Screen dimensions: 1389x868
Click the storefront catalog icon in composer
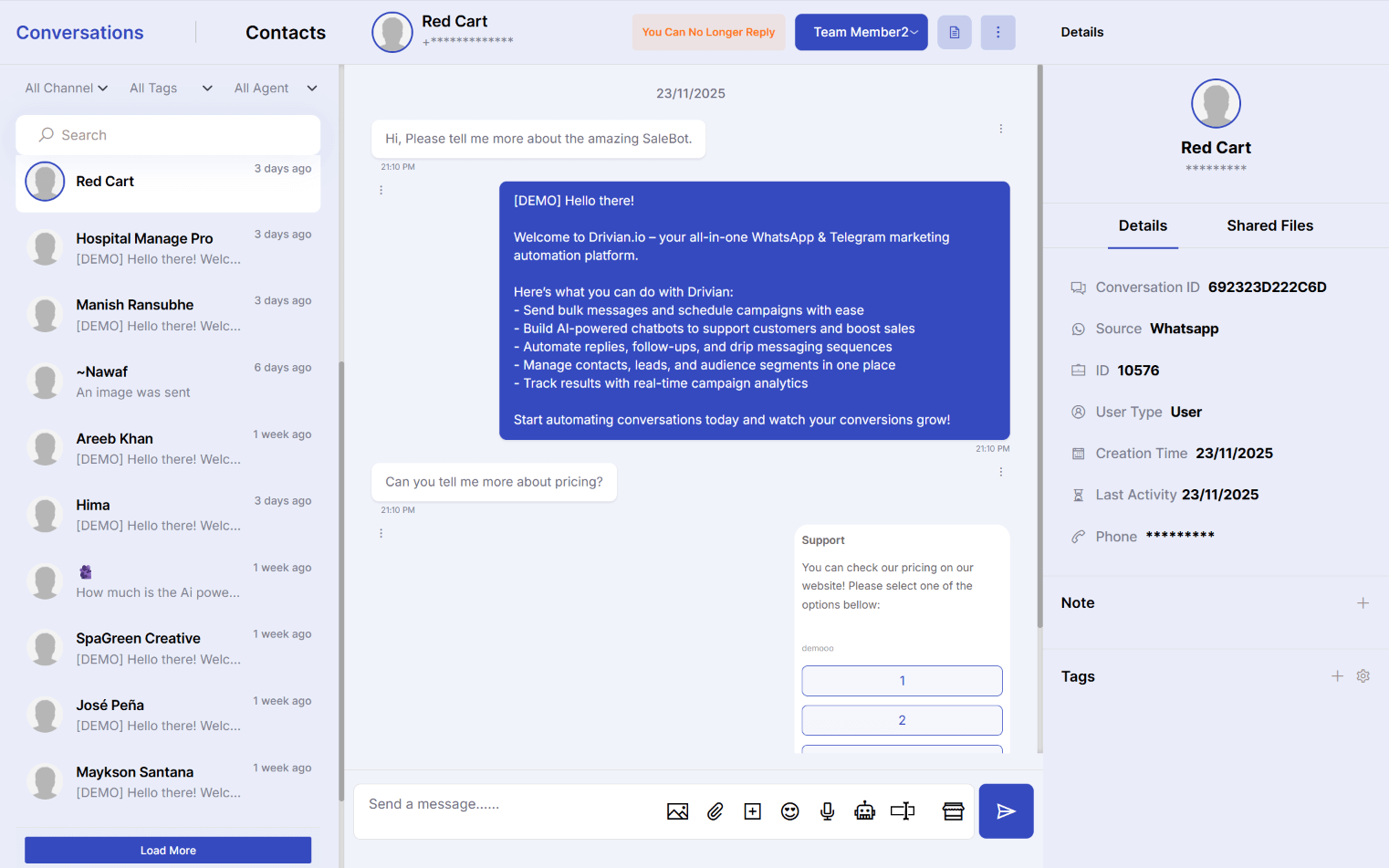[953, 811]
